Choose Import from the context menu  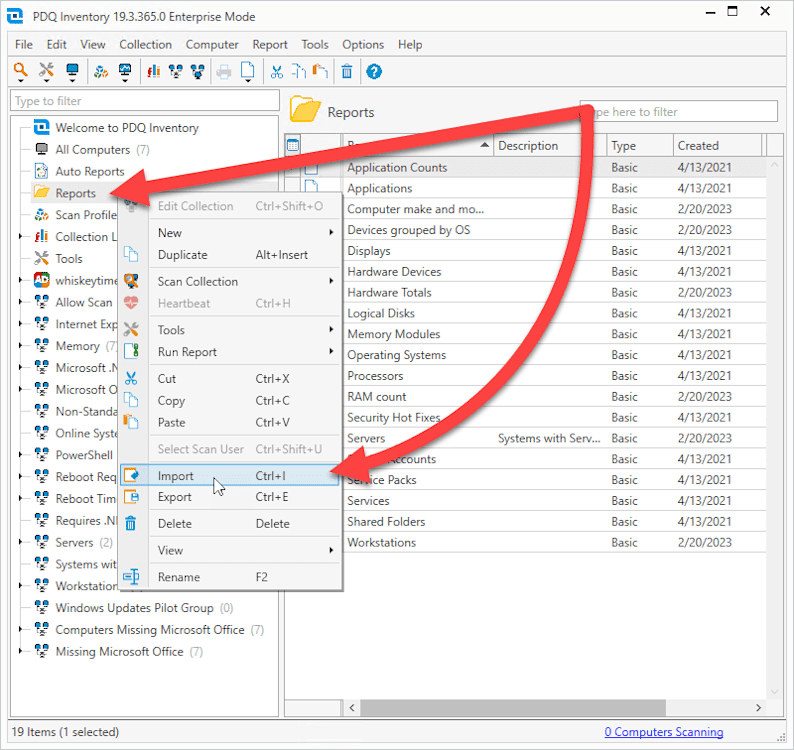coord(230,476)
